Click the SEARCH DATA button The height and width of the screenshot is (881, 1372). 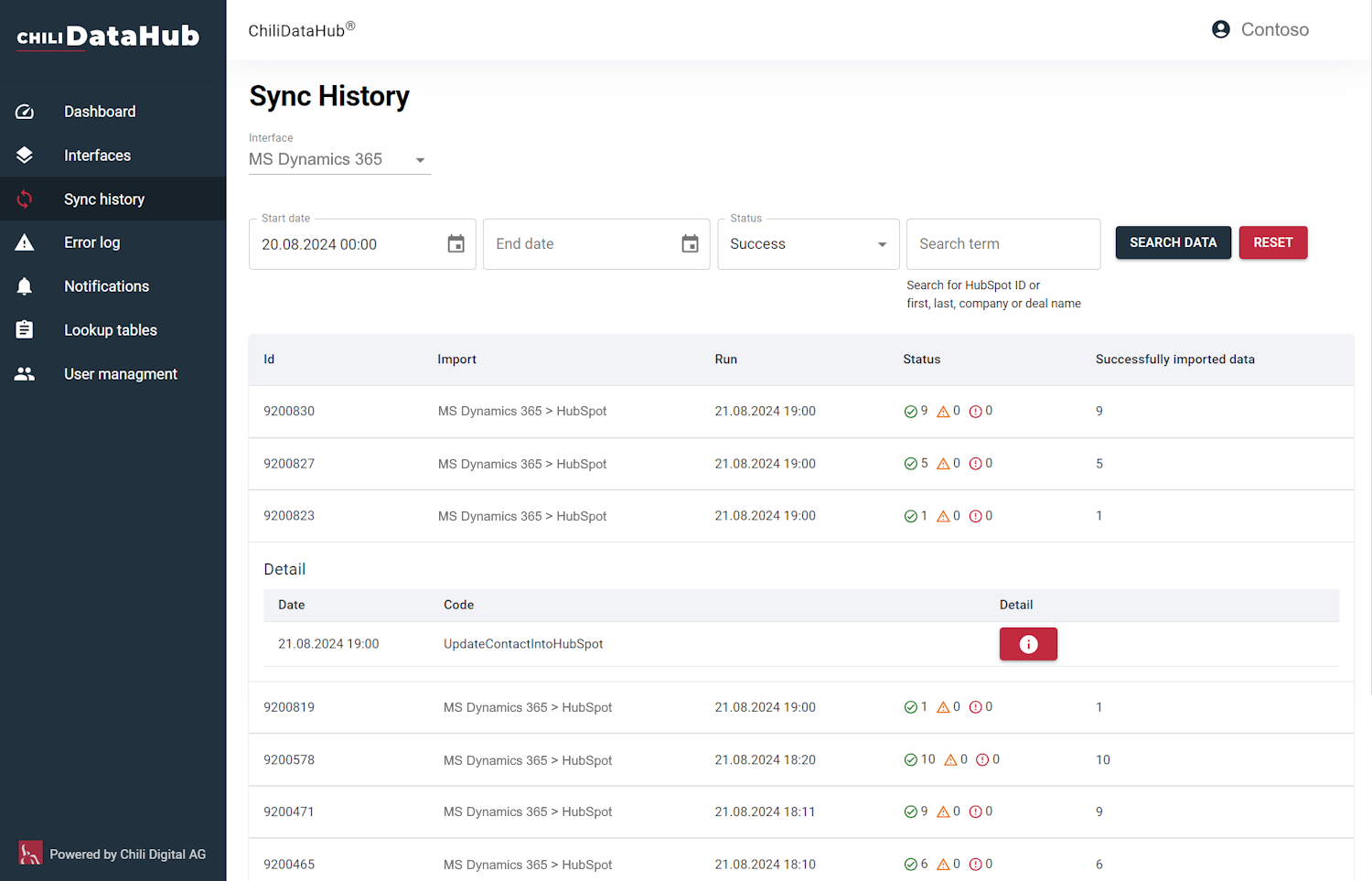pos(1173,242)
